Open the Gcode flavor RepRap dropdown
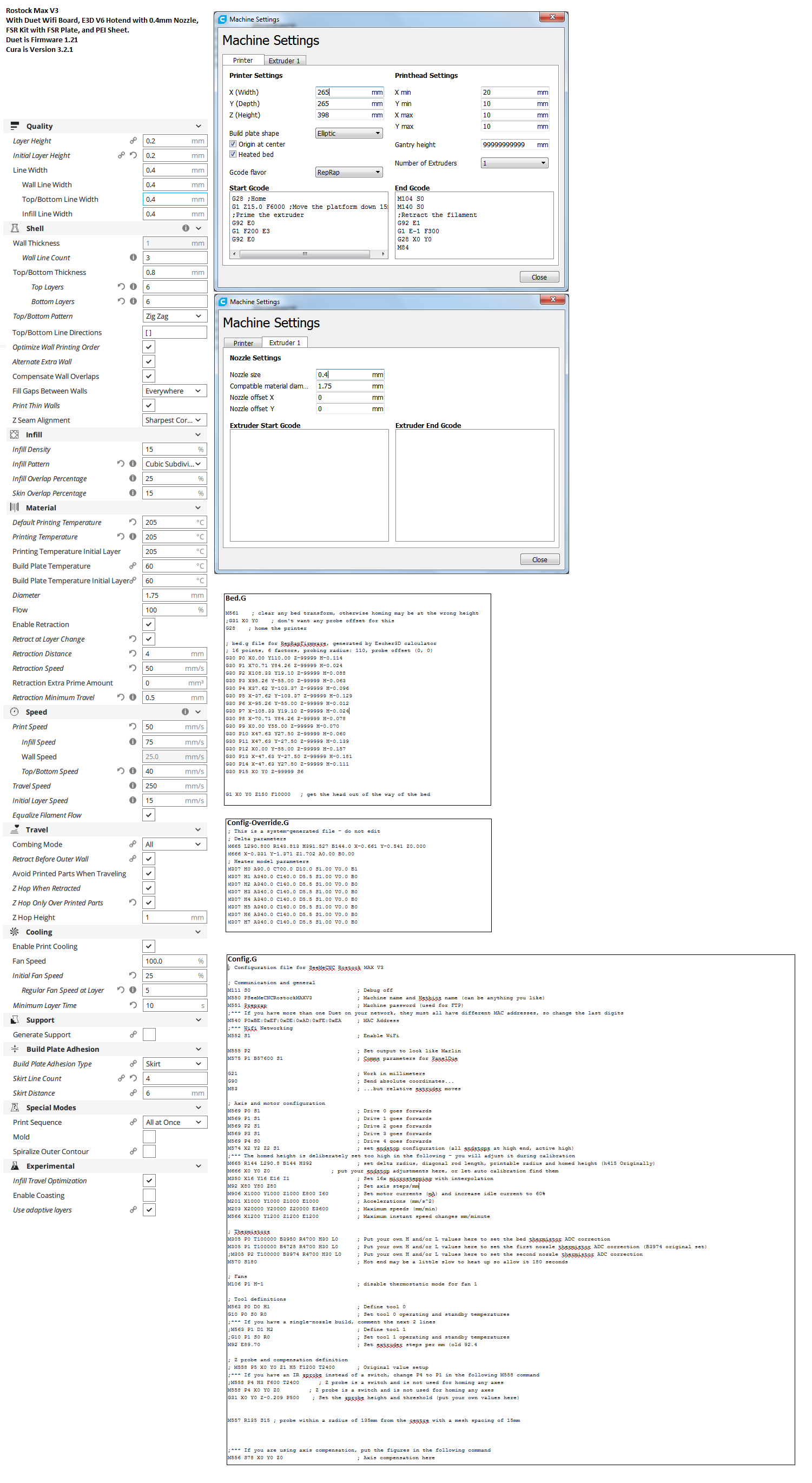The width and height of the screenshot is (812, 1483). 349,172
